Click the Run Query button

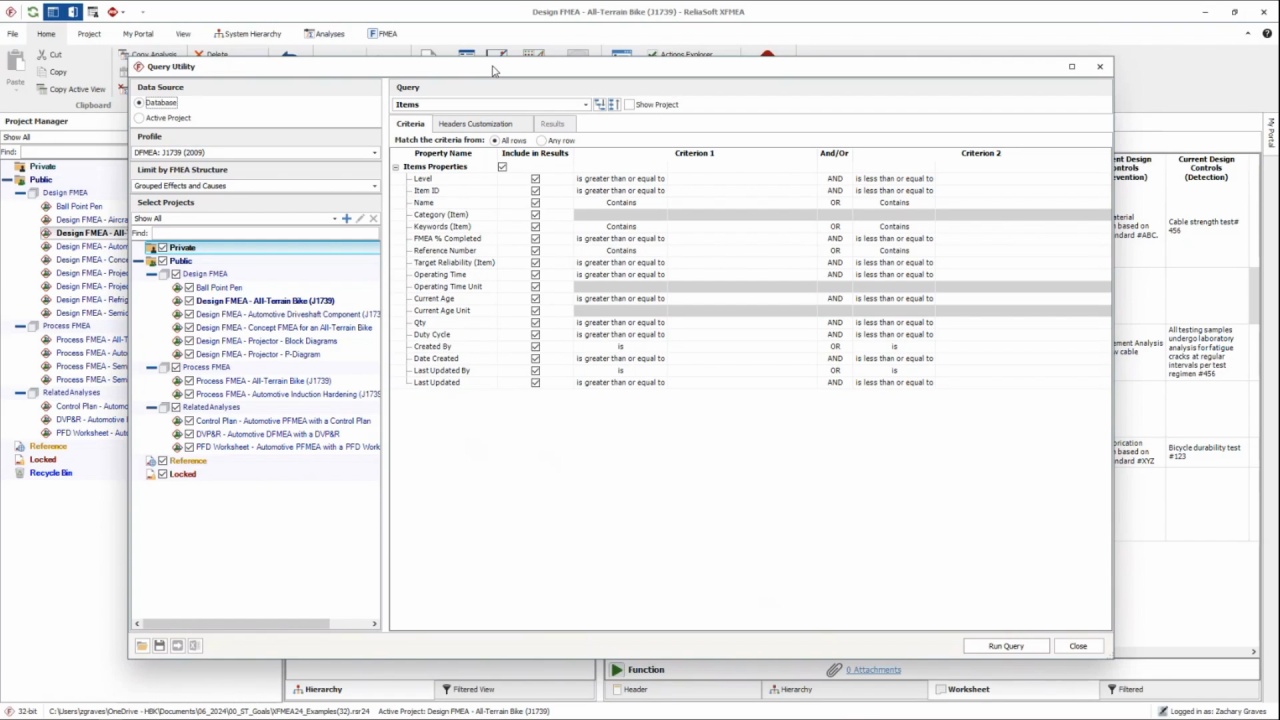click(1006, 646)
